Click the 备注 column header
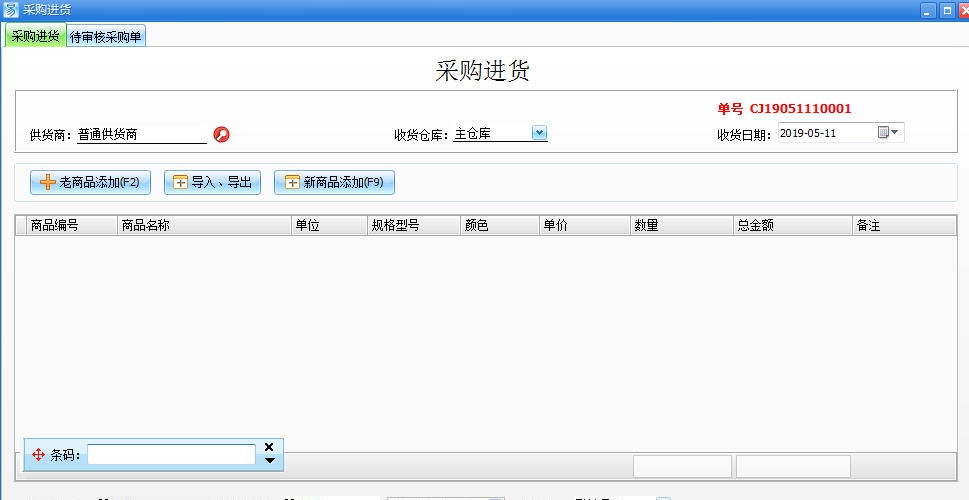Screen dimensions: 969x500 (905, 226)
